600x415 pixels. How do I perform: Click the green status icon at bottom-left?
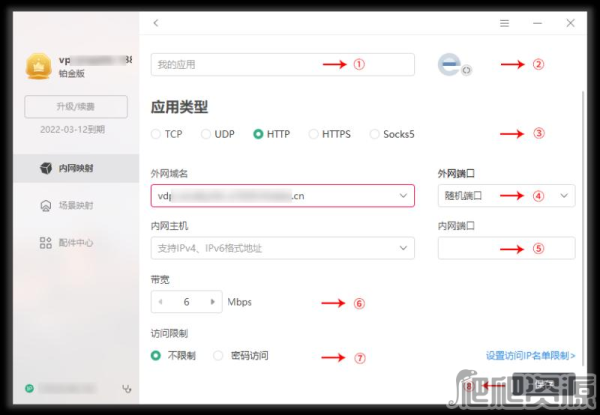[29, 388]
